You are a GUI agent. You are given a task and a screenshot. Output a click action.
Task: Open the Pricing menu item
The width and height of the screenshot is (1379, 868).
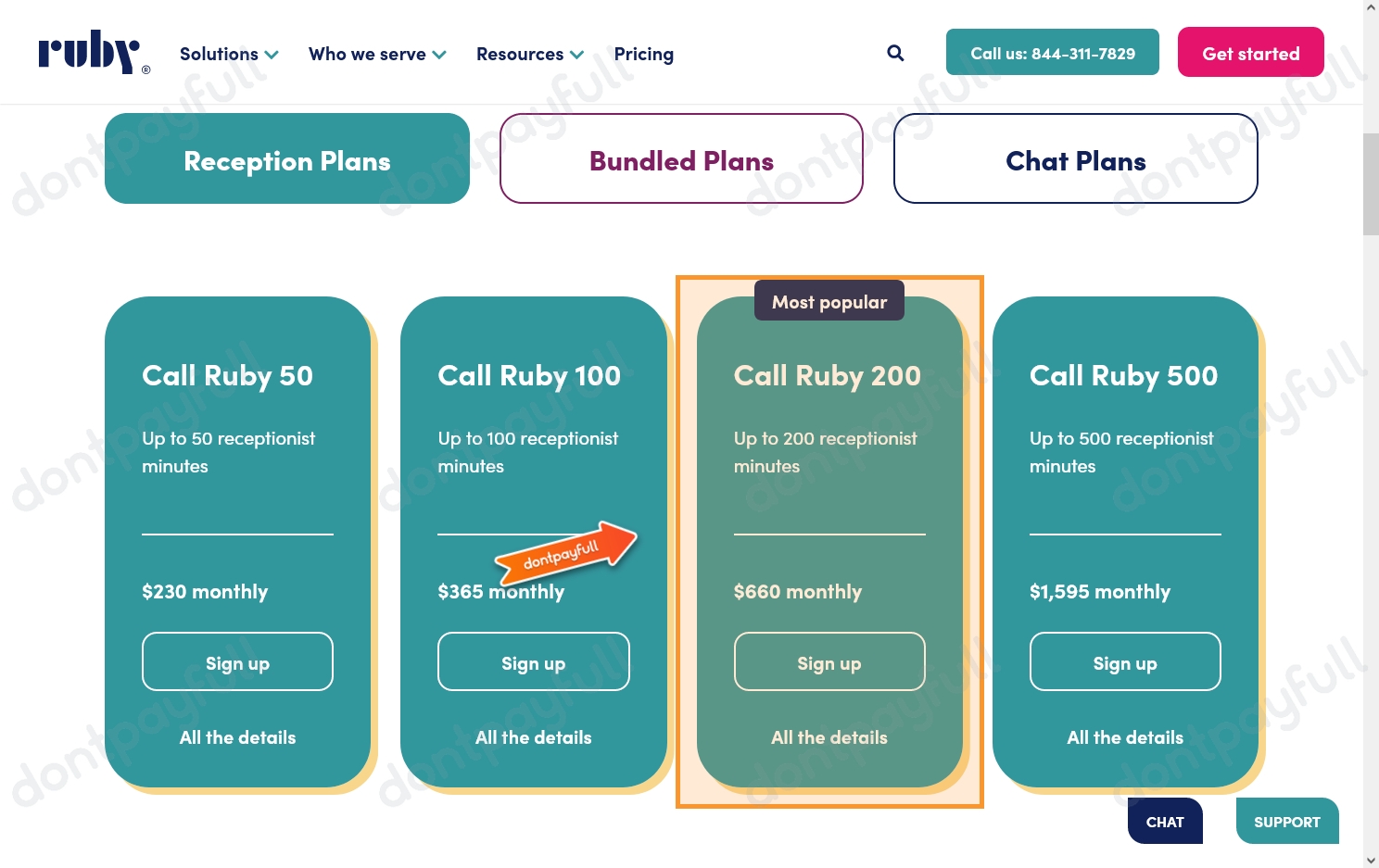pos(643,53)
